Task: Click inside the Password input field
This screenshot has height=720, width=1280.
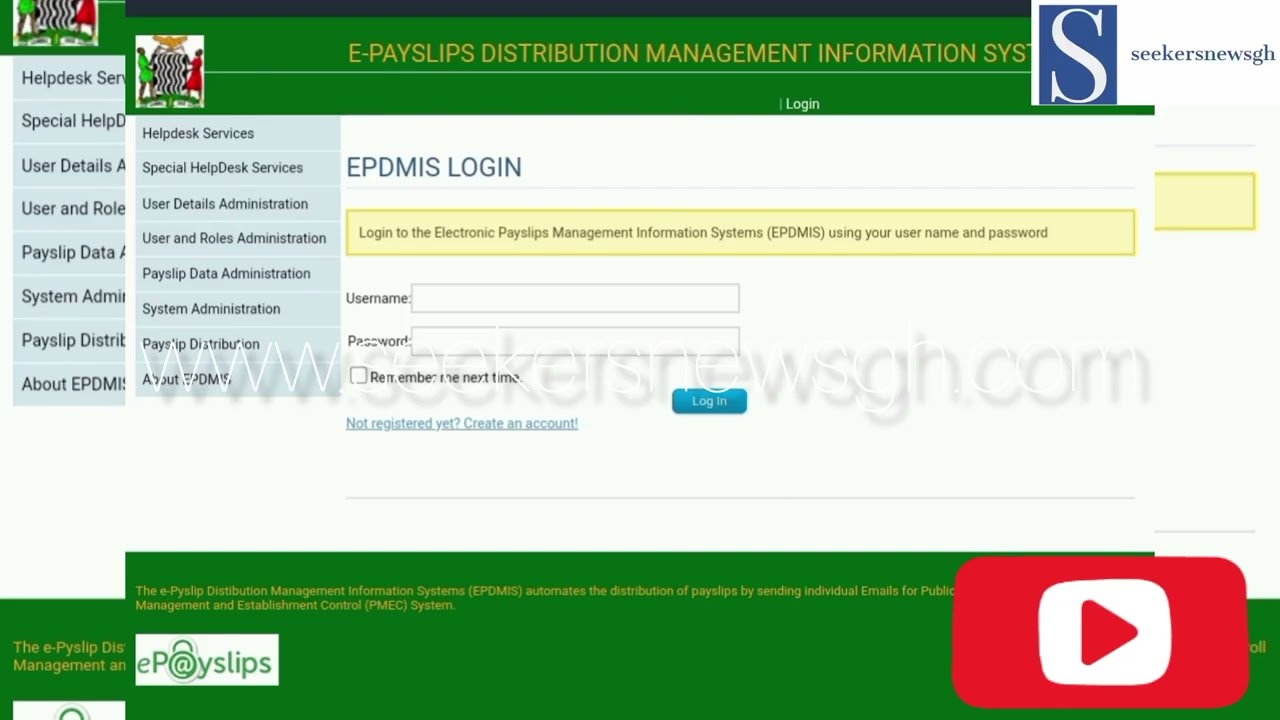Action: coord(574,341)
